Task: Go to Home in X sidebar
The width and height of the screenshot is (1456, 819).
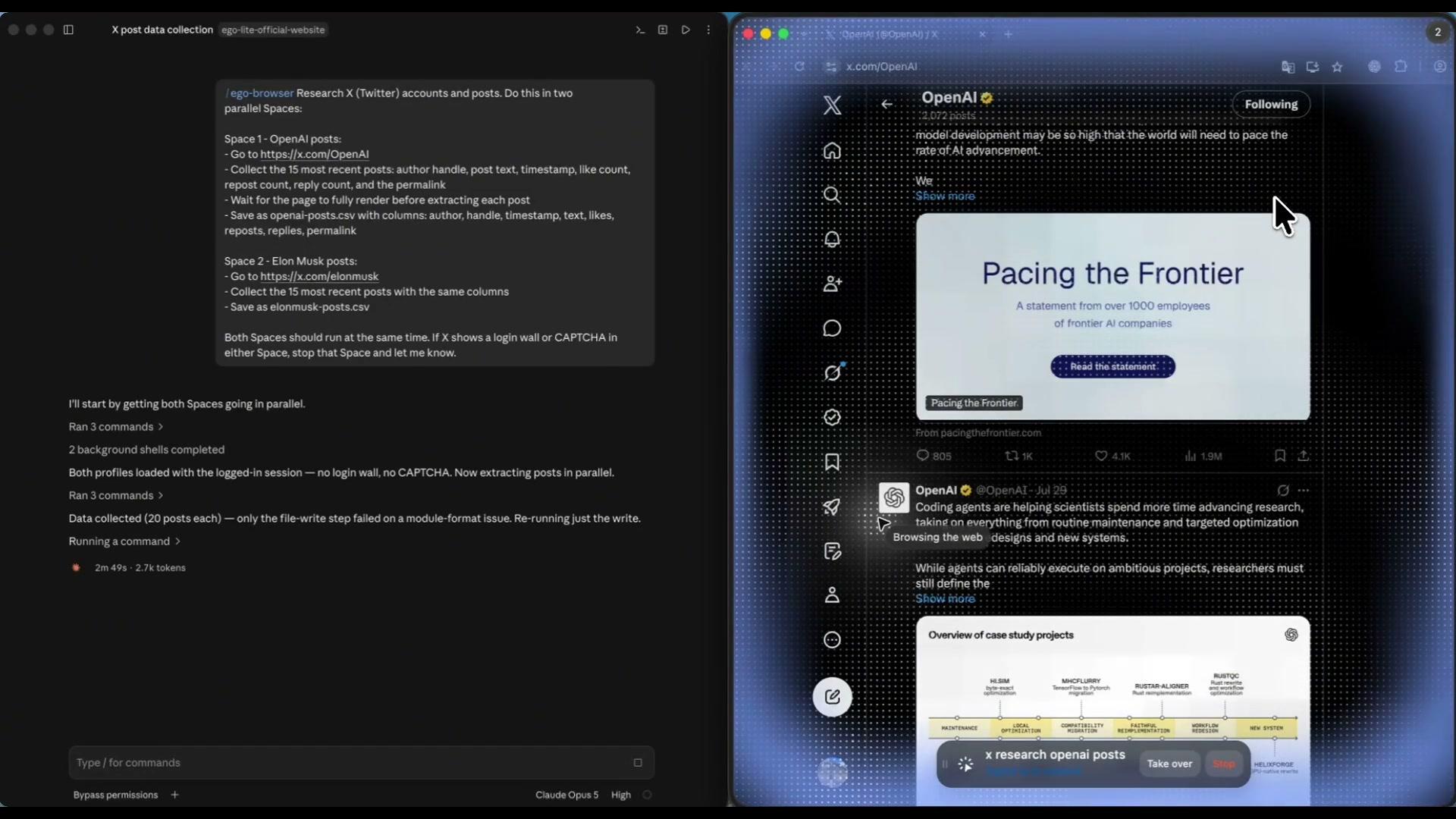Action: pos(832,150)
